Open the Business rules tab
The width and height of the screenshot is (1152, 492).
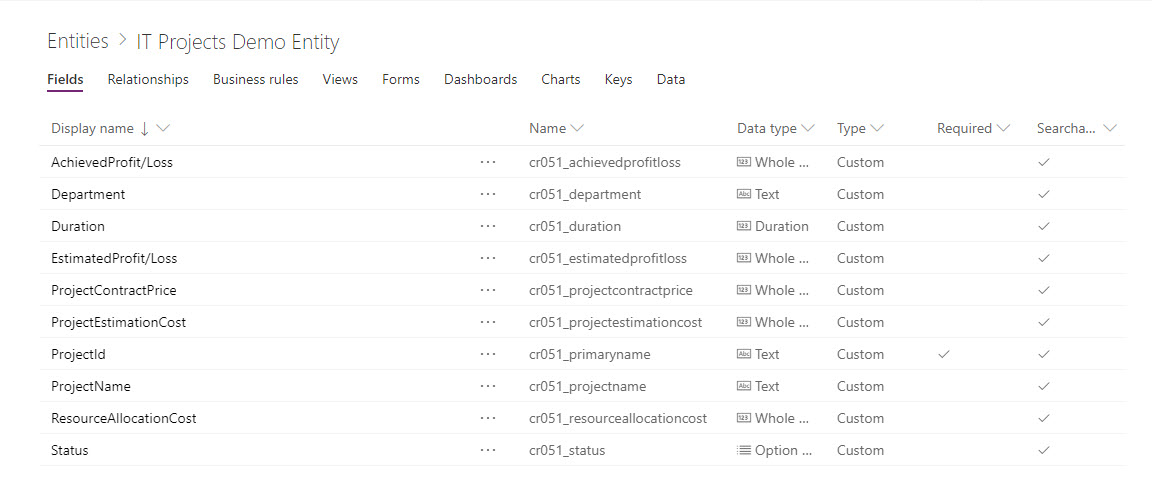click(255, 80)
